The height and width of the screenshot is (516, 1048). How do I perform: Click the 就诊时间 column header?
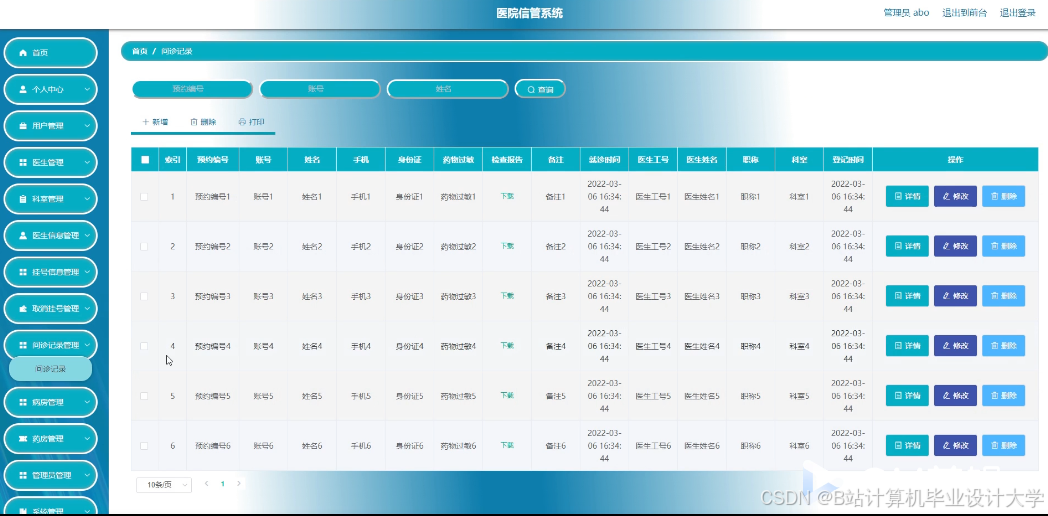(x=605, y=160)
